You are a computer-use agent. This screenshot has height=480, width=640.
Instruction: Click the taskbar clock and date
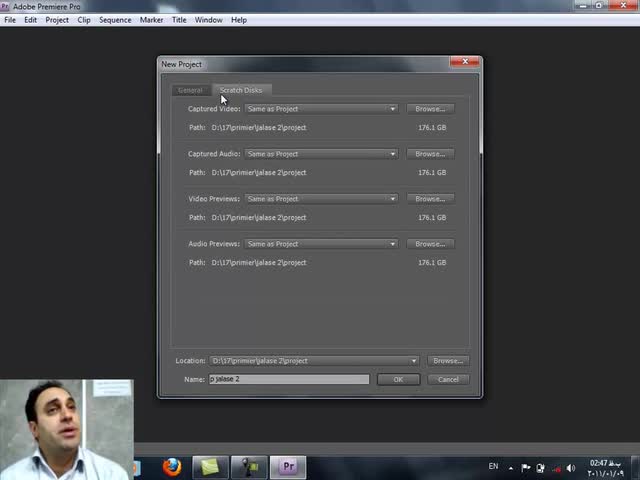point(605,468)
